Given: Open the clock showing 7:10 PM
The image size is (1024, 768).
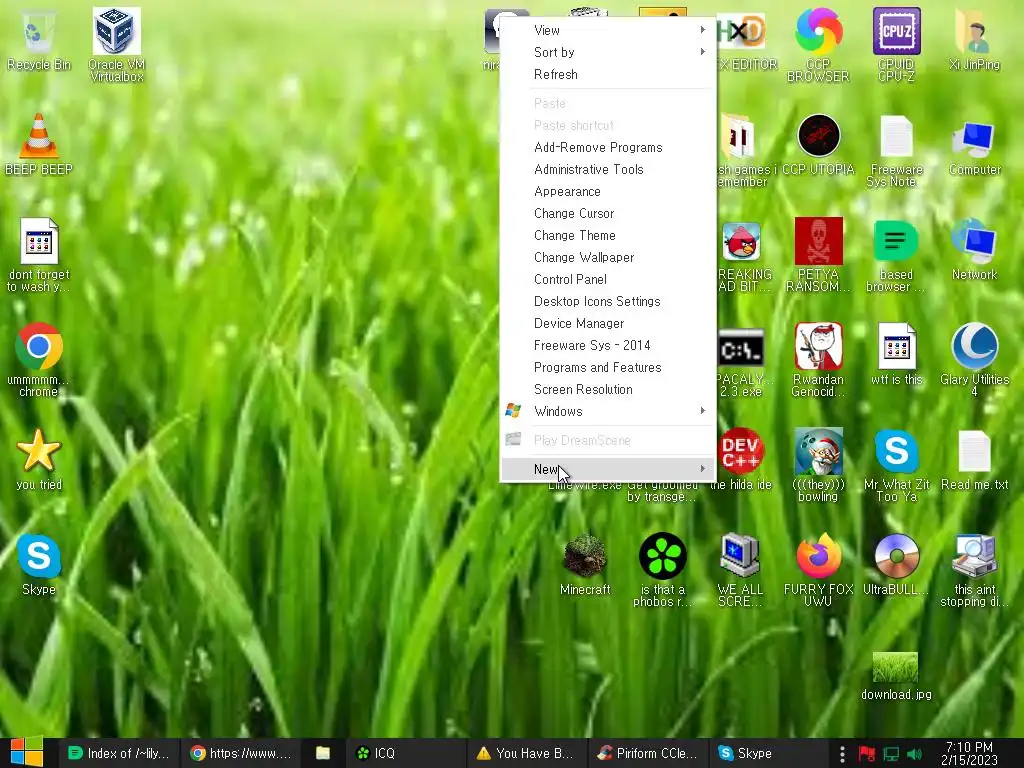Looking at the screenshot, I should click(x=969, y=753).
